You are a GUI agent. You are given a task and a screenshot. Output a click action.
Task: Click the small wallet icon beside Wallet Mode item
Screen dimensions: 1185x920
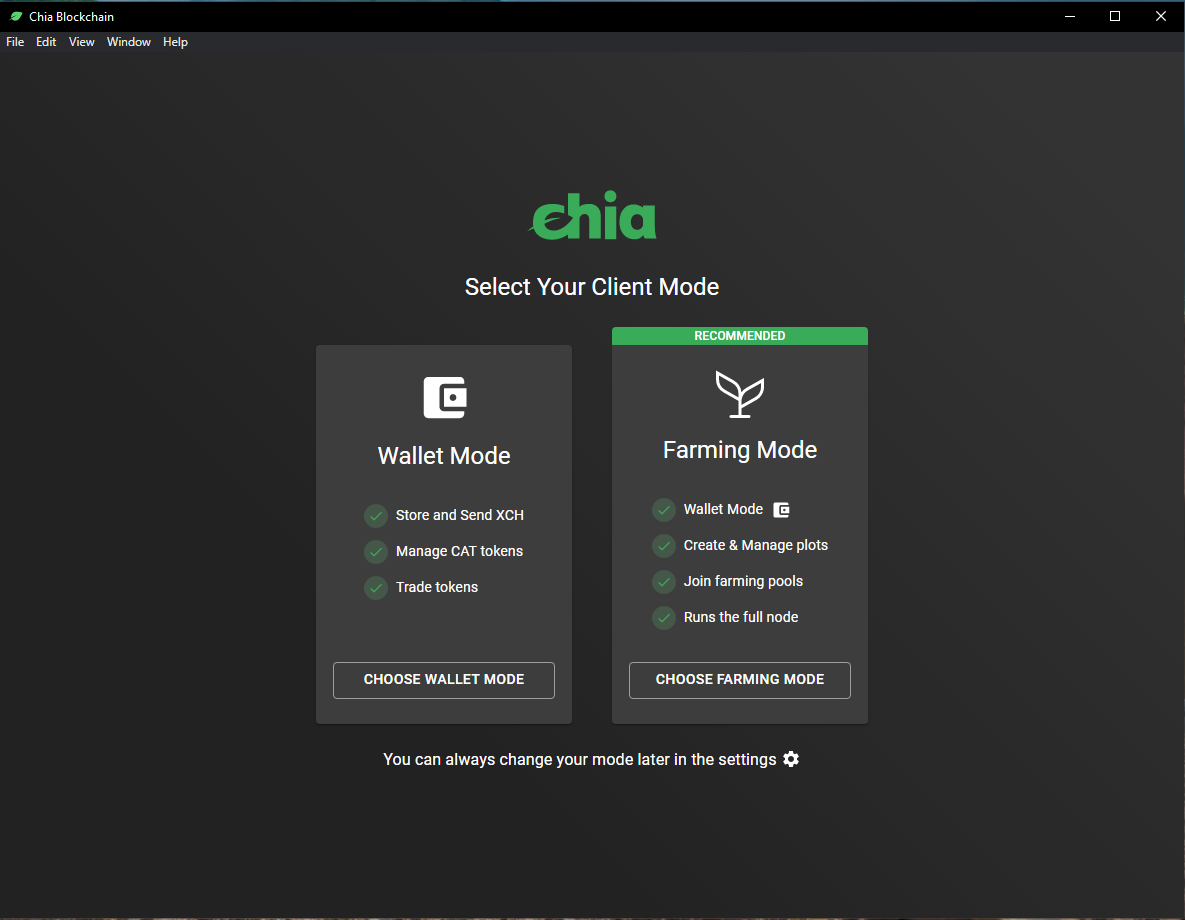pos(782,510)
